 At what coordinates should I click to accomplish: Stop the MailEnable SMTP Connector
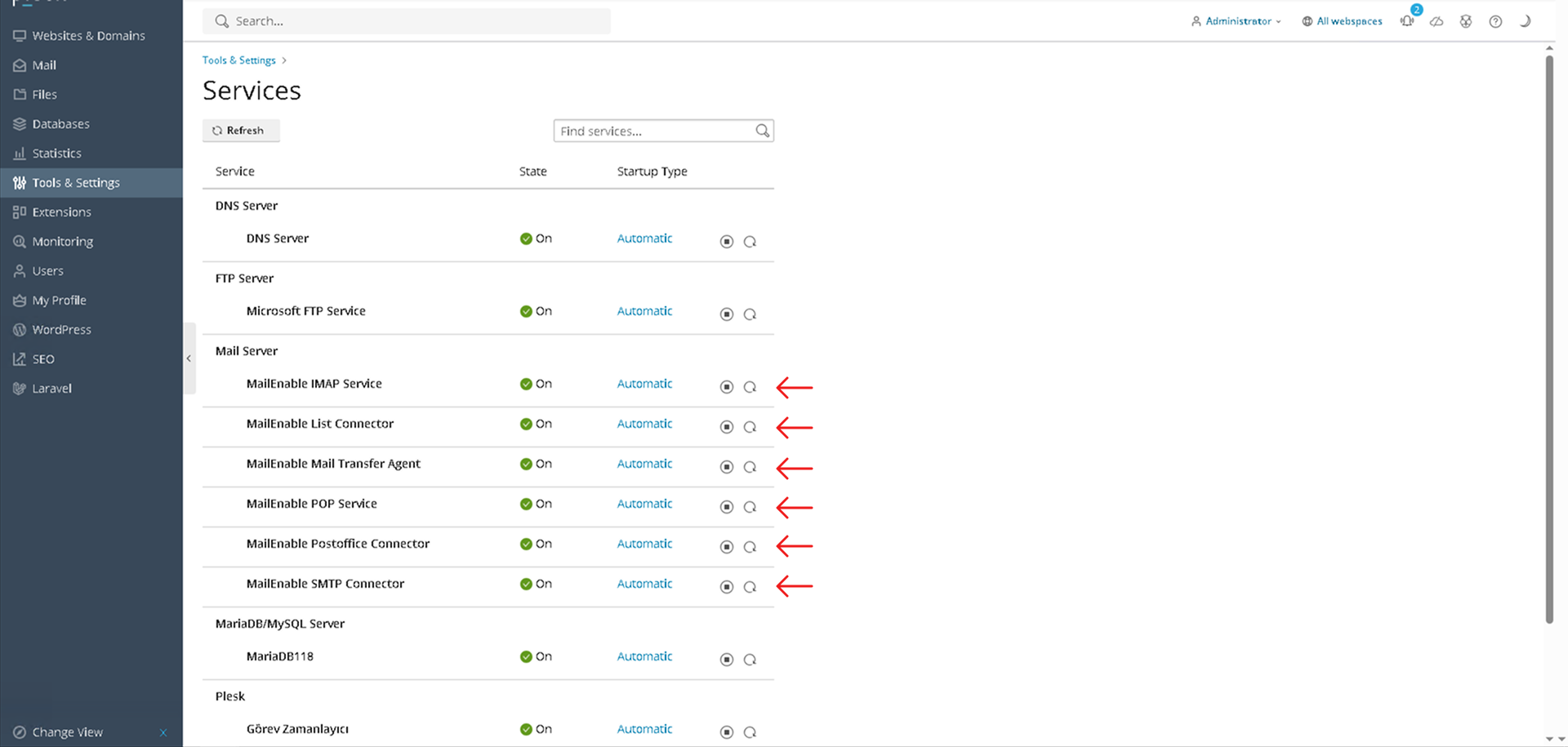point(727,587)
